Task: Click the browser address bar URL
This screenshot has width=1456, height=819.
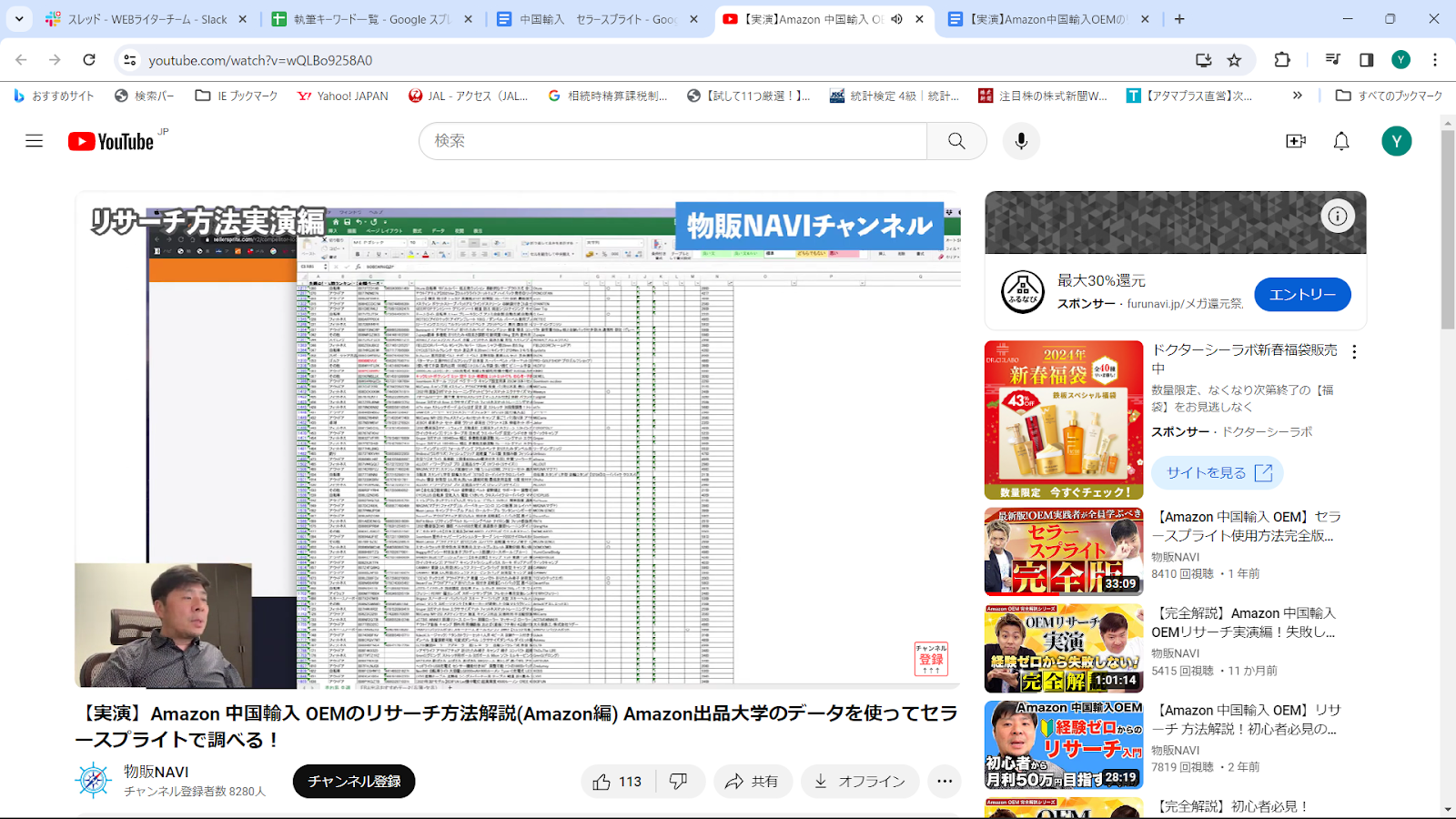Action: click(260, 60)
